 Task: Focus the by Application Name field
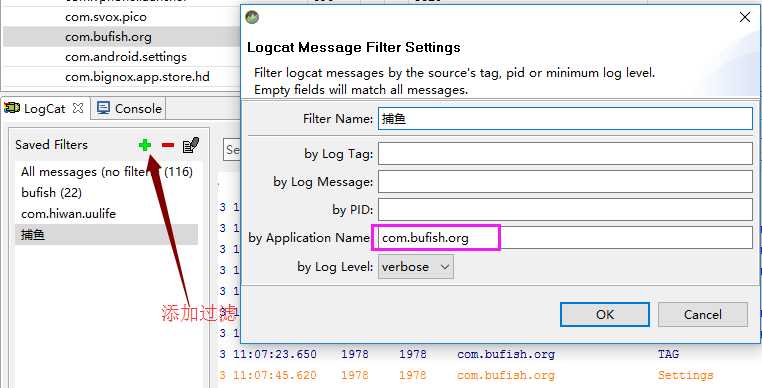(x=565, y=238)
